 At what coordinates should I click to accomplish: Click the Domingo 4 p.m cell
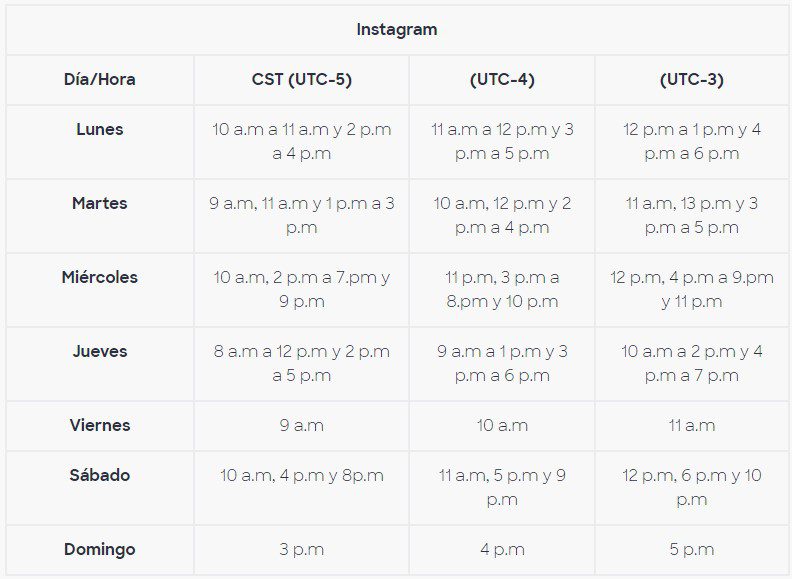click(502, 549)
